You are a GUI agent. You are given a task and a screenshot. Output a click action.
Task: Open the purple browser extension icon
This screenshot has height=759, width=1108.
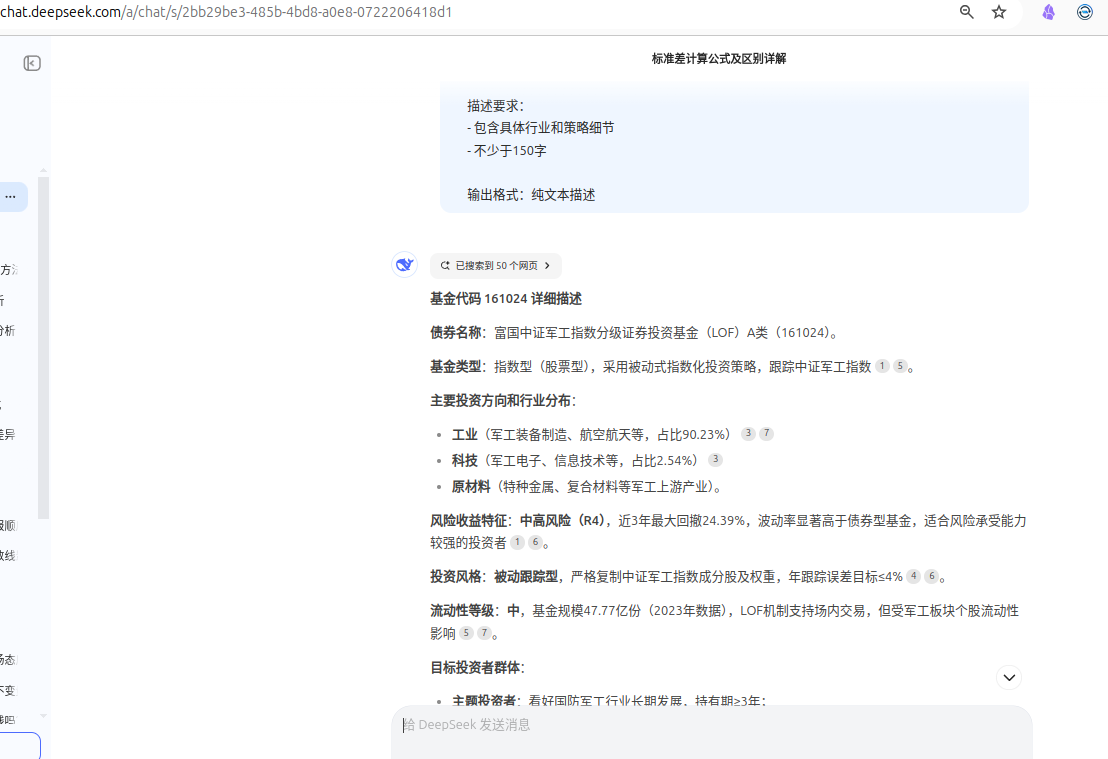[x=1049, y=12]
